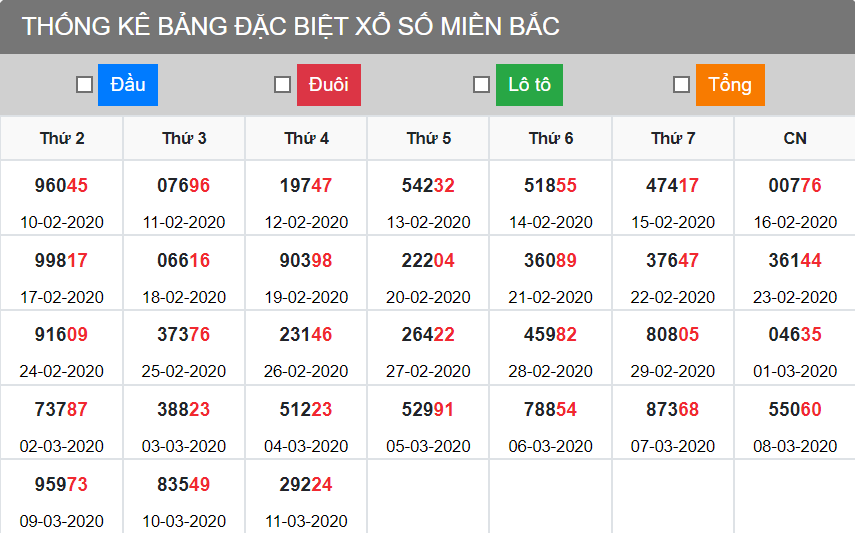The image size is (855, 533).
Task: Click result 80805 dated 29-02-2020
Action: [x=673, y=335]
